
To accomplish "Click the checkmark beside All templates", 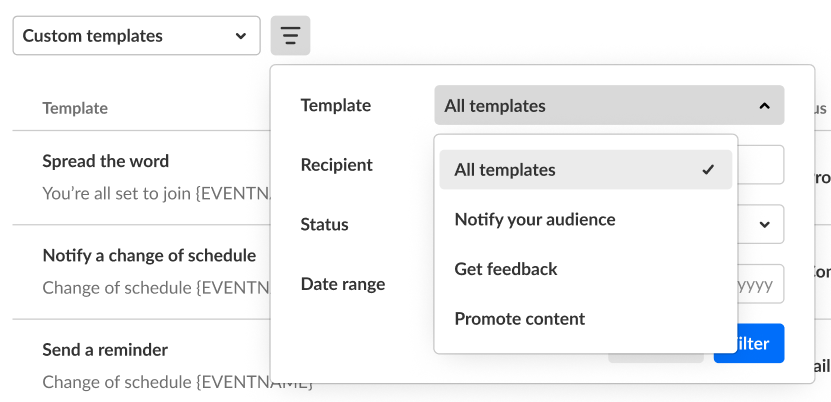I will click(708, 169).
